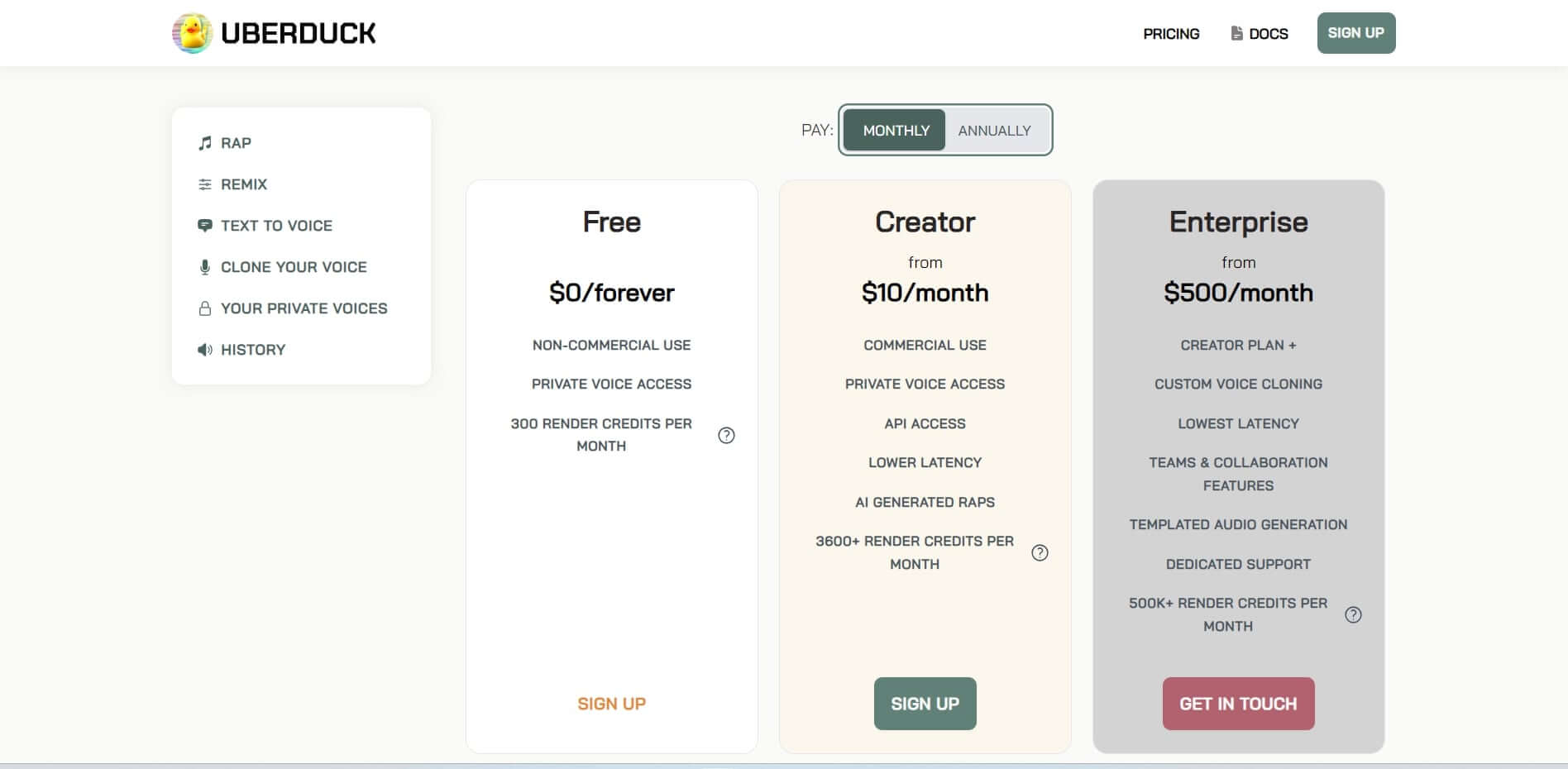Click help icon beside 300 render credits
The width and height of the screenshot is (1568, 769).
[726, 435]
